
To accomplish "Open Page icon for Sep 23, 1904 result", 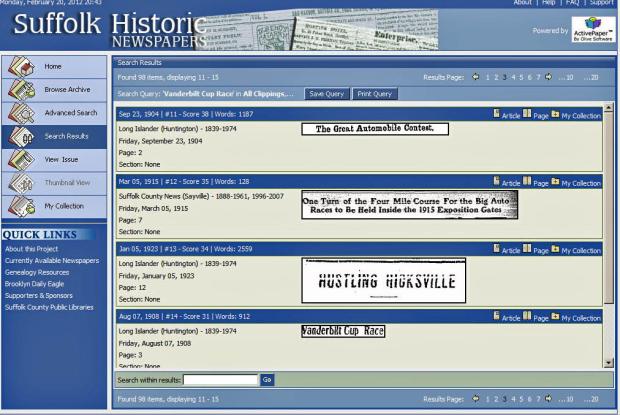I will [x=527, y=113].
